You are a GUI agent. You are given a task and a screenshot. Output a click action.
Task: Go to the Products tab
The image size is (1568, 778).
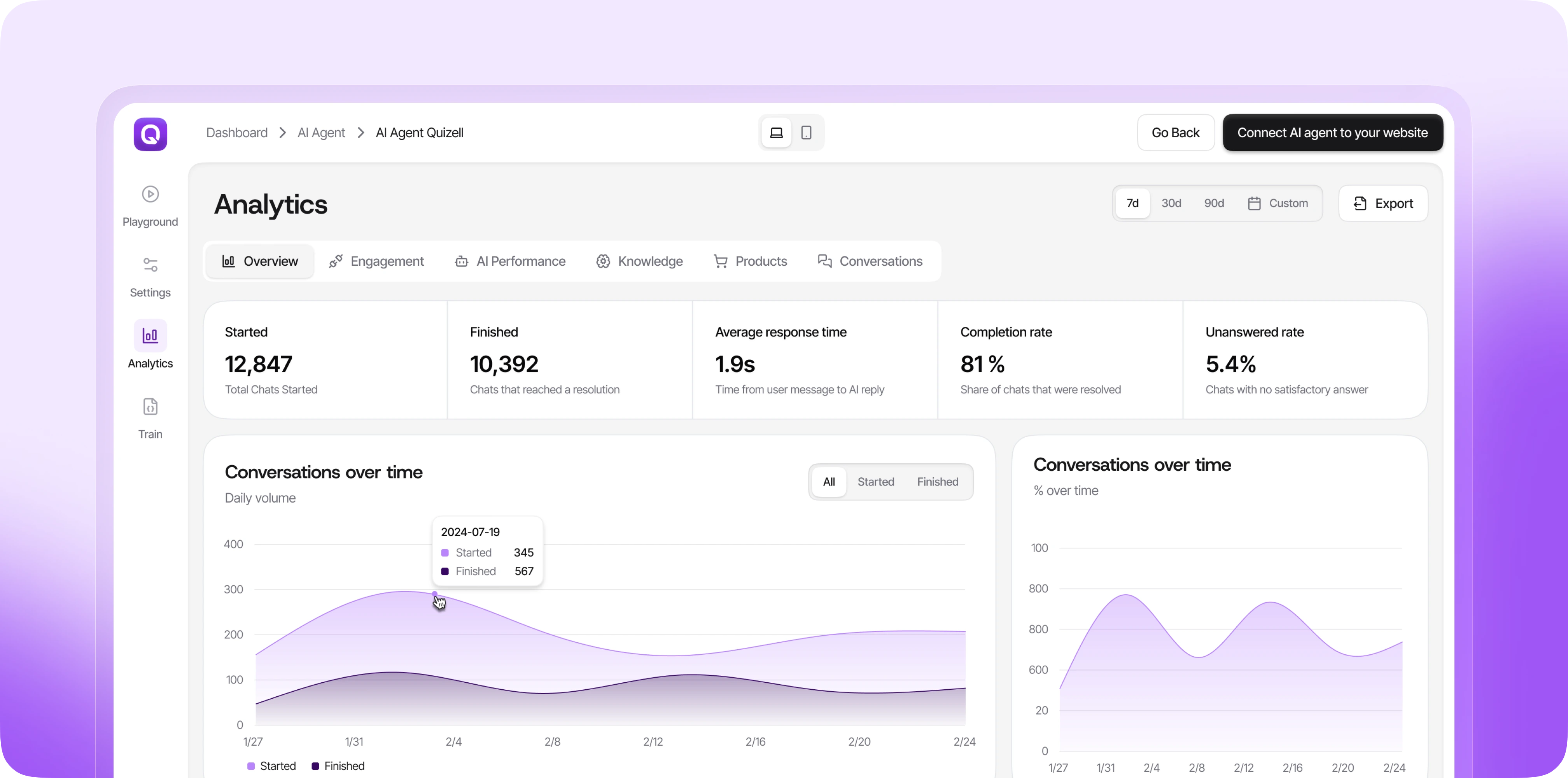[x=750, y=261]
